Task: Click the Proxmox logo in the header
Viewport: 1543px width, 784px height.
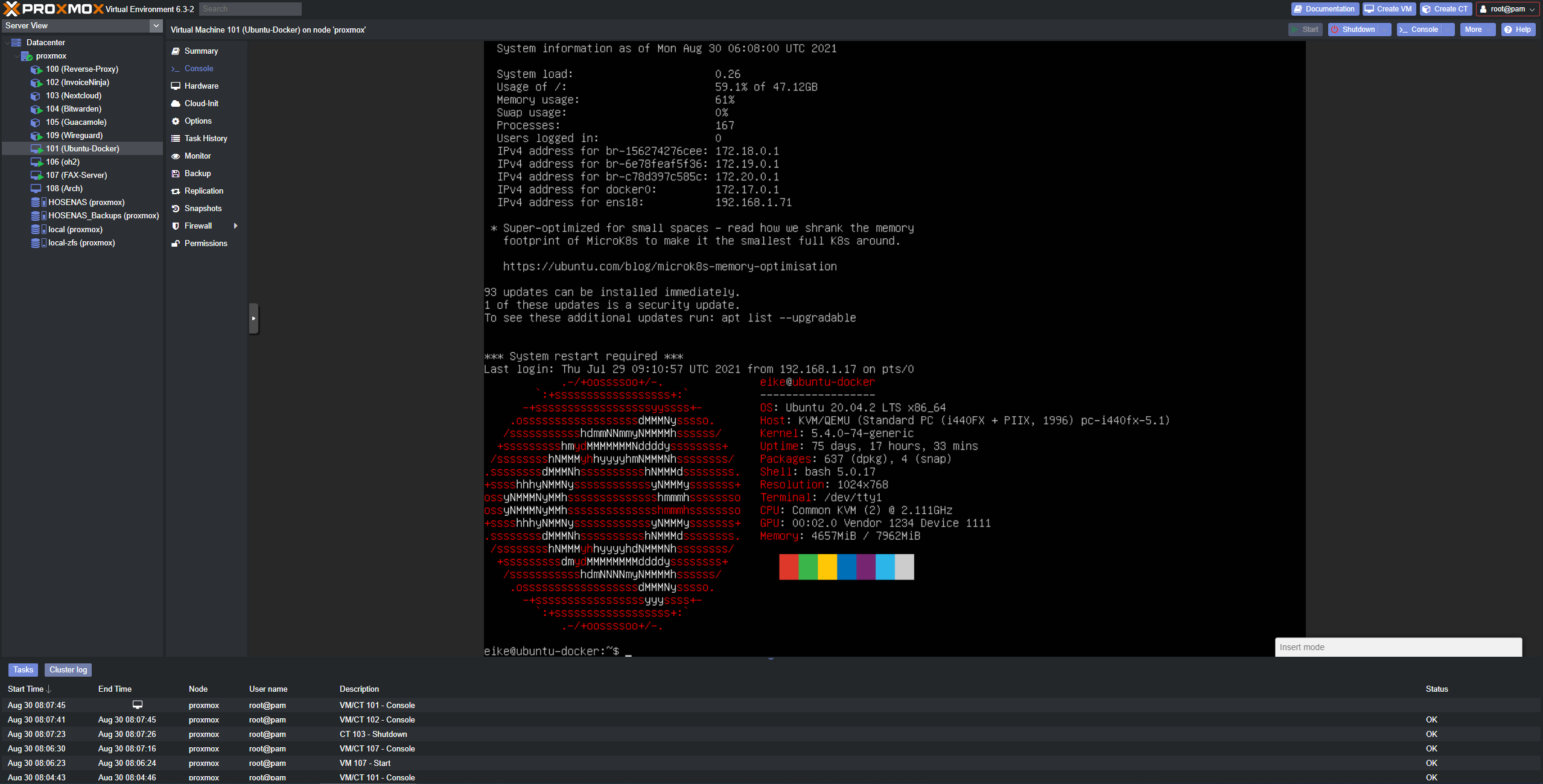Action: point(54,8)
